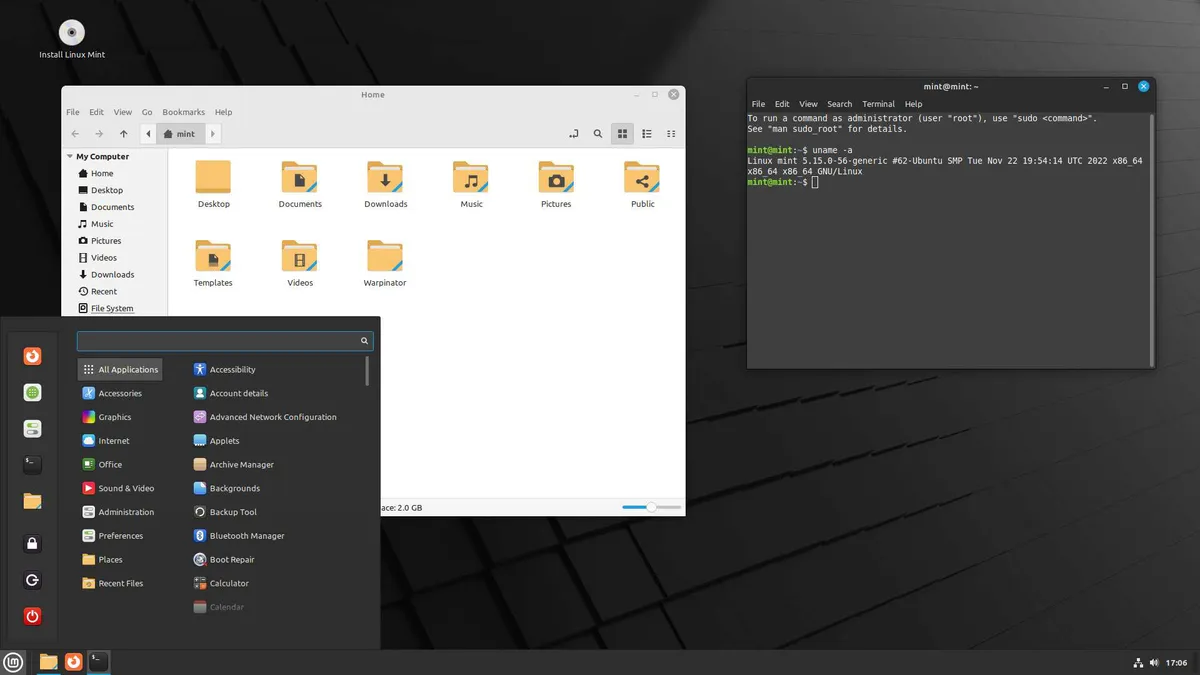Click the clock showing 17:06 on the panel

point(1176,662)
